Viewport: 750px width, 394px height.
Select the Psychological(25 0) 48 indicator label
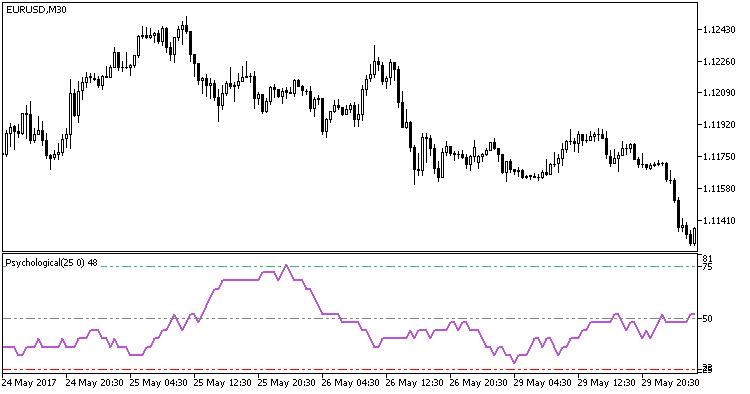click(51, 263)
